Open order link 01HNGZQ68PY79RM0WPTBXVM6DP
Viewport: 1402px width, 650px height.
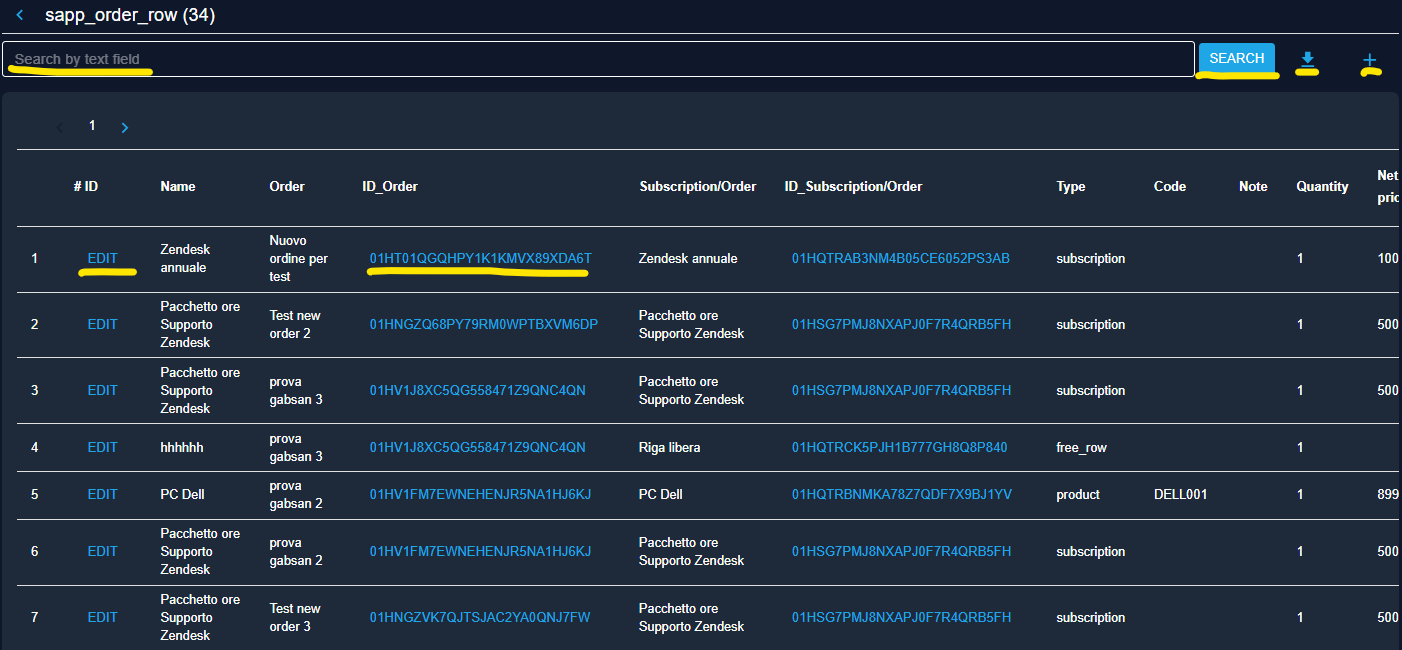483,325
